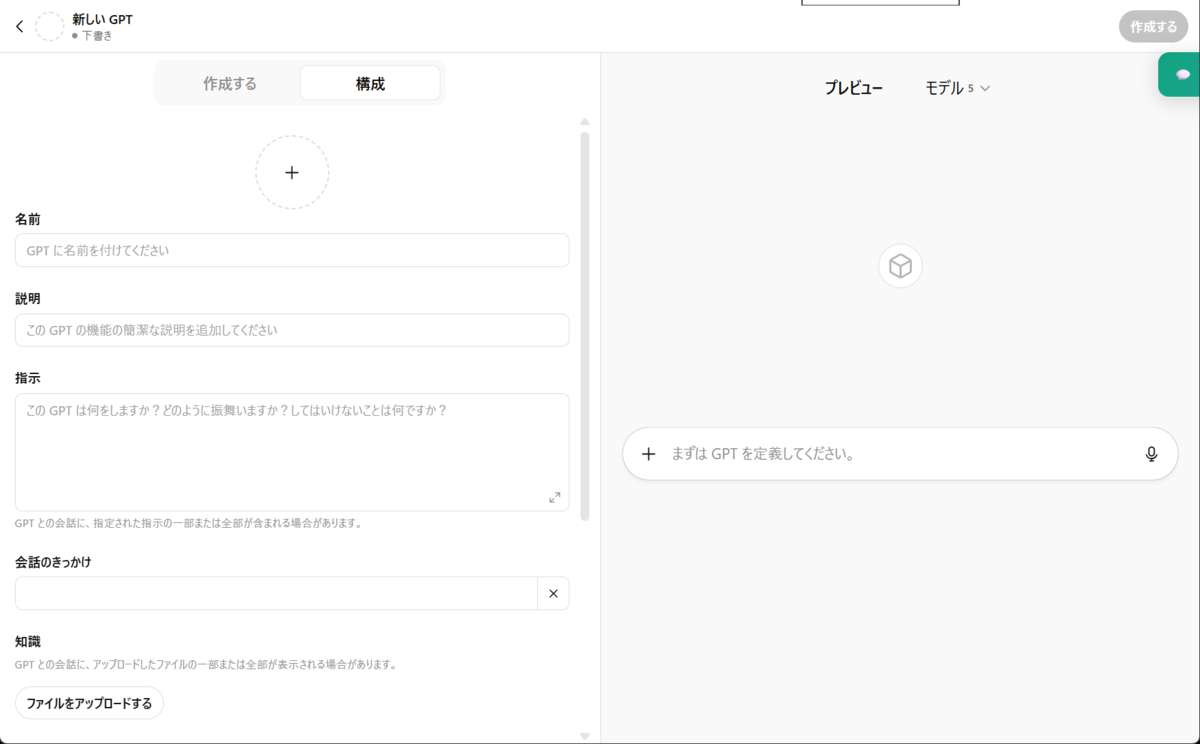The height and width of the screenshot is (744, 1200).
Task: Click the 会話のきっかけ input box
Action: [x=276, y=593]
